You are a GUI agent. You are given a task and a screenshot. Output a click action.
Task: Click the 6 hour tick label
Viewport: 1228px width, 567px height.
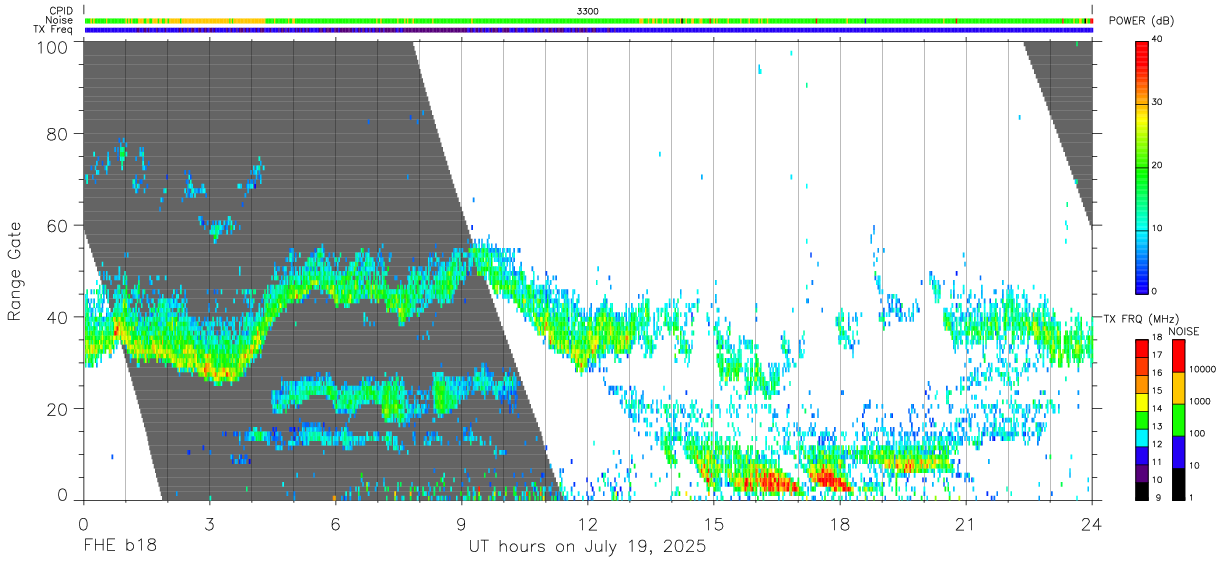click(335, 524)
